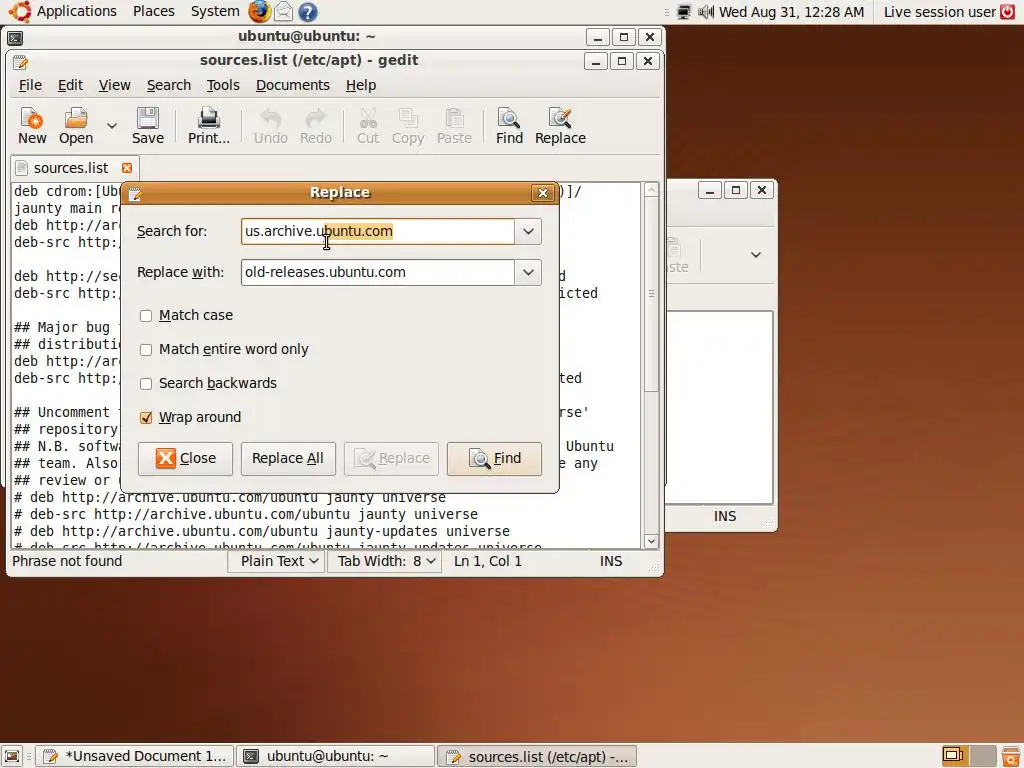Click the editor vertical scrollbar handle
This screenshot has height=768, width=1024.
651,295
